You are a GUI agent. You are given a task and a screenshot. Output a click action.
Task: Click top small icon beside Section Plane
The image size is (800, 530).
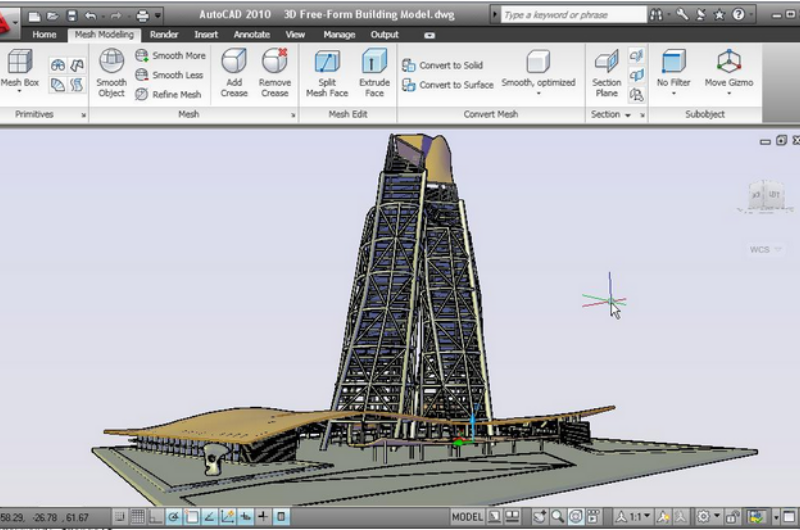[636, 55]
